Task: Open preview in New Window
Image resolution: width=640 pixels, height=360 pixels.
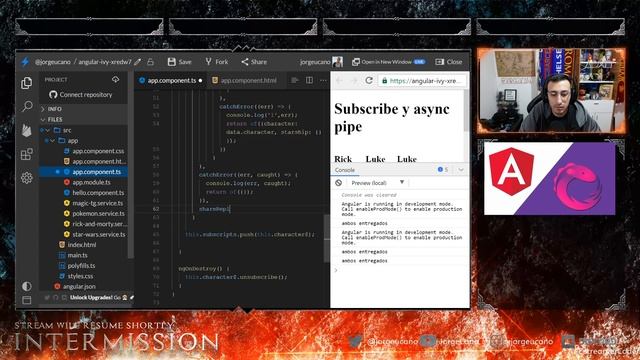Action: pos(388,62)
